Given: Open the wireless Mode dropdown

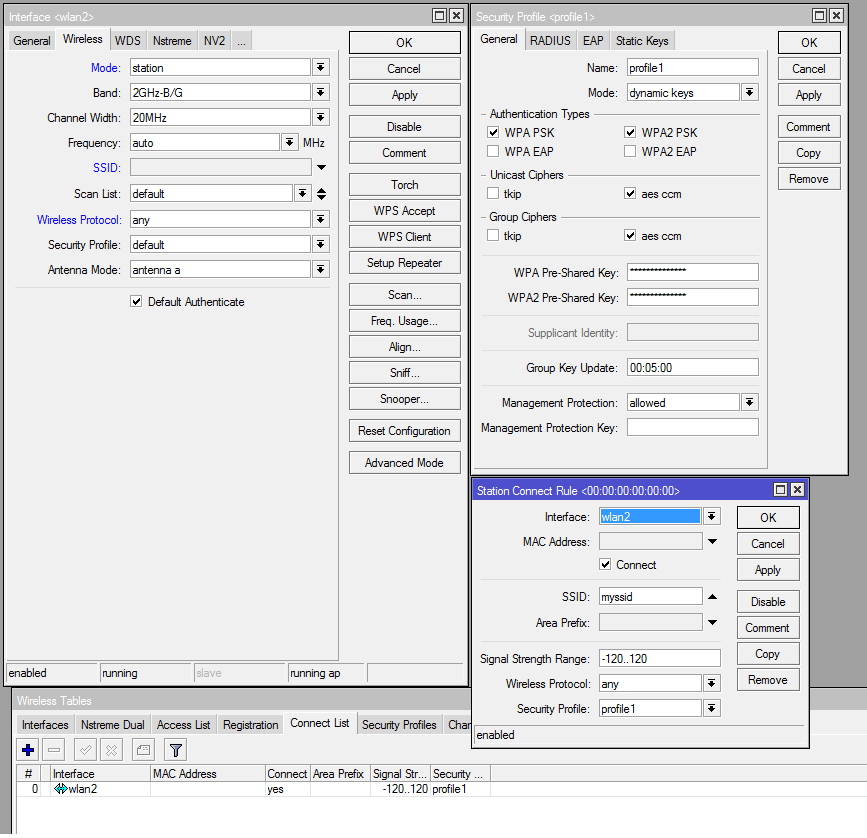Looking at the screenshot, I should click(320, 68).
